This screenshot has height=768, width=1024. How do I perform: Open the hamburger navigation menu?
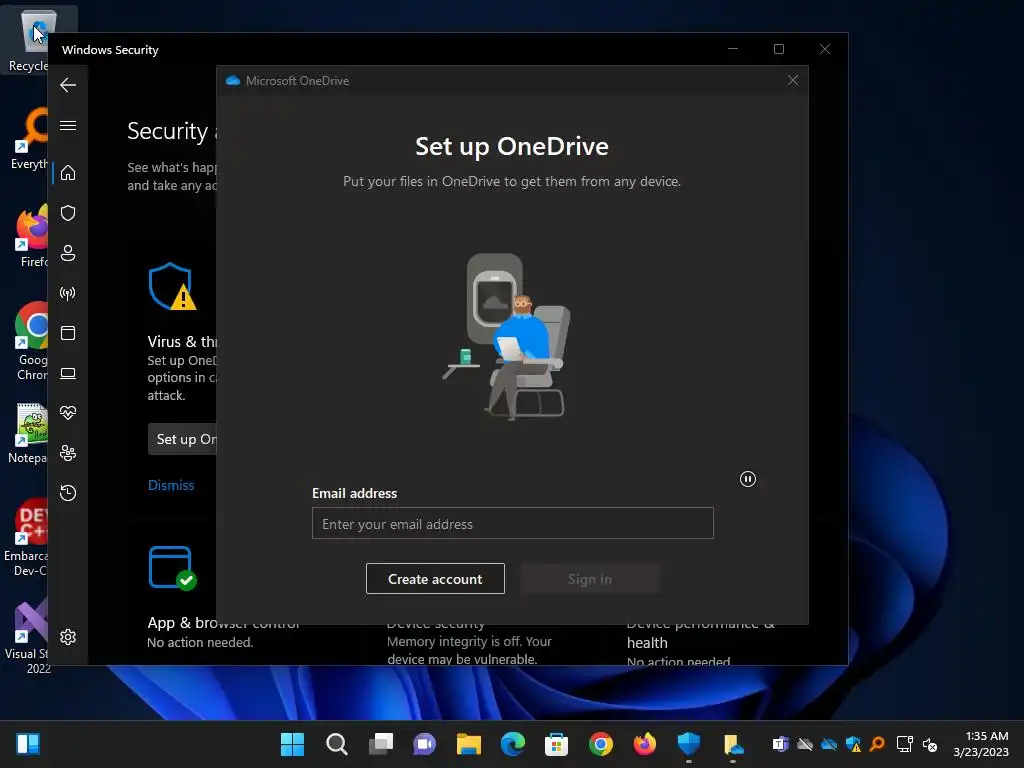pyautogui.click(x=68, y=125)
